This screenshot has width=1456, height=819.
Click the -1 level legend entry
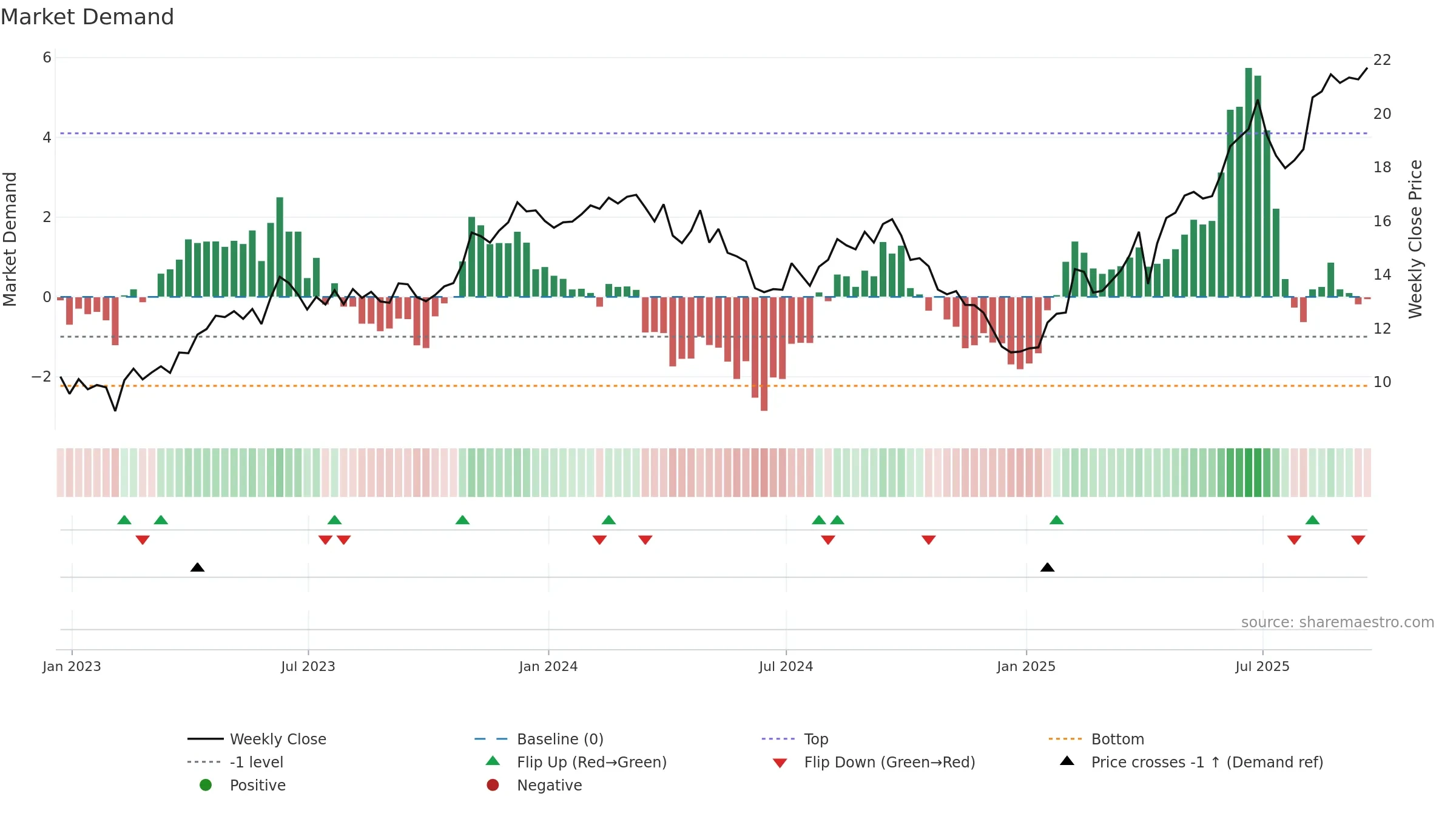tap(235, 762)
